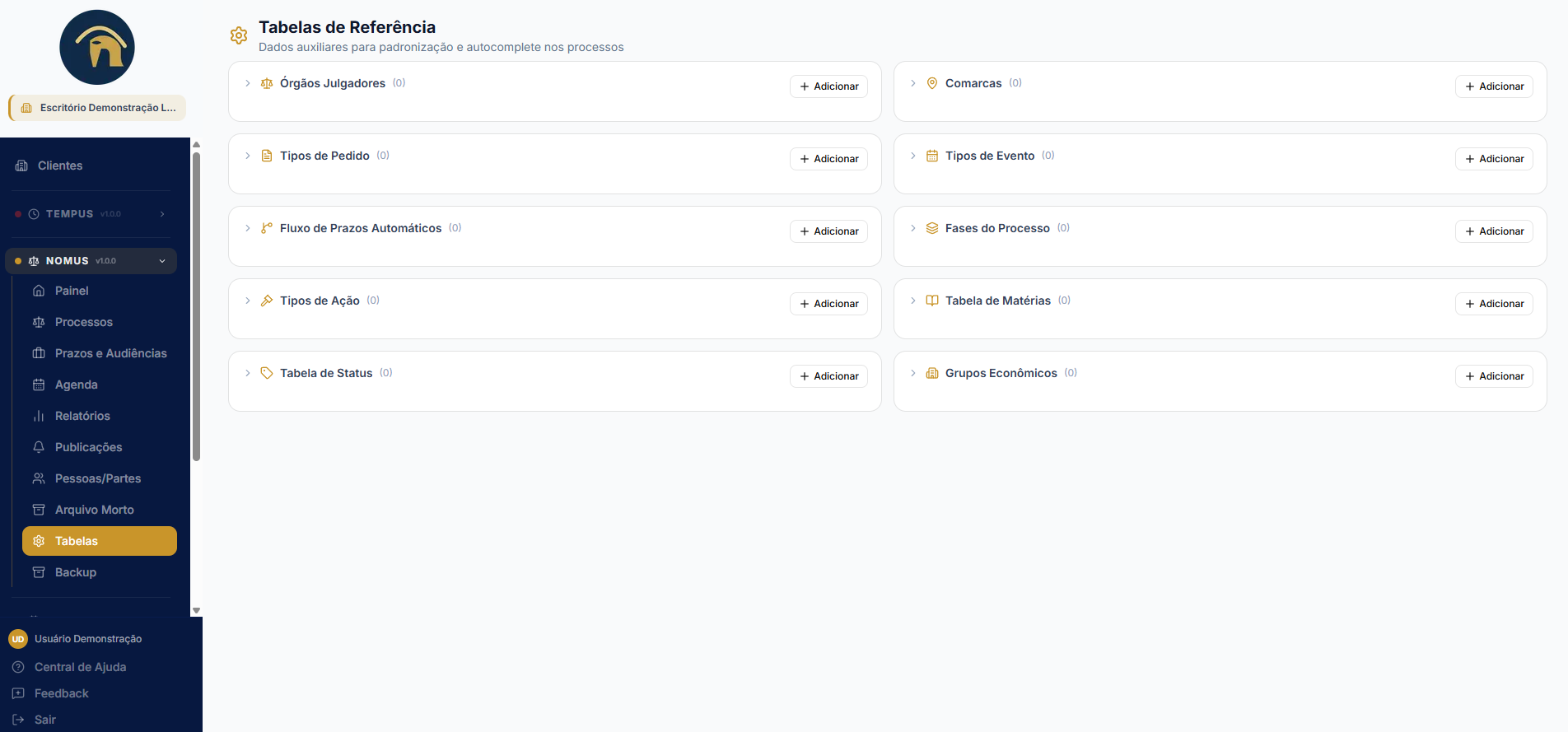Expand the Fases do Processo chevron
1568x732 pixels.
tap(913, 228)
